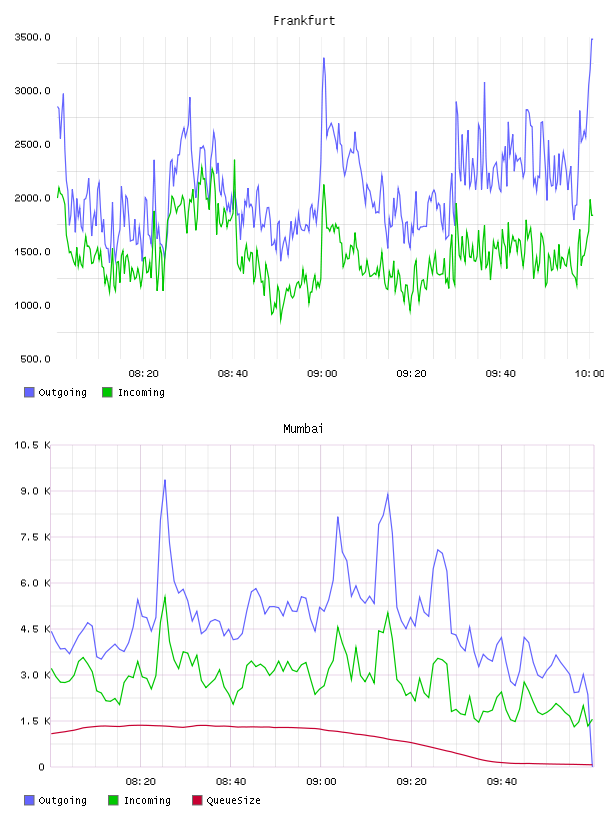Click the 1000.0 y-axis label on Frankfurt
Screen dimensions: 608x816
32,305
